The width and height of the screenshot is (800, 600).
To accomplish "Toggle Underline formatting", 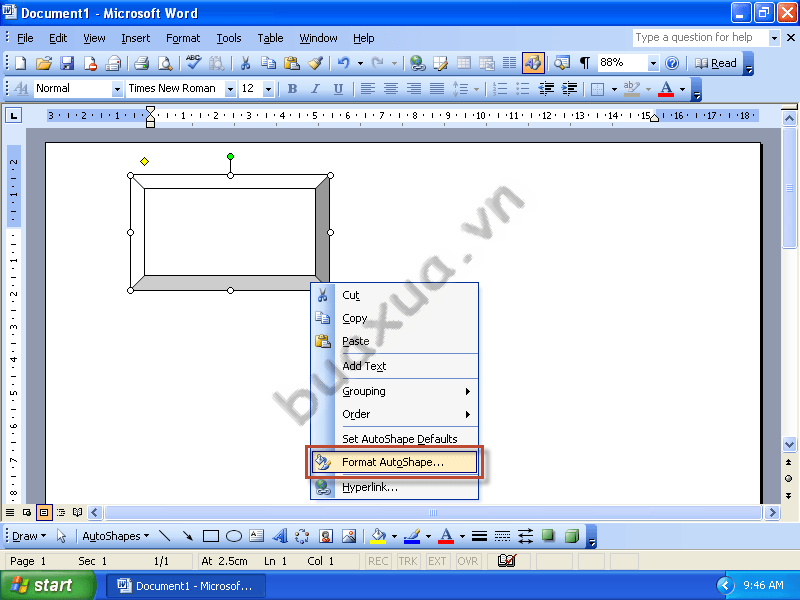I will coord(338,89).
